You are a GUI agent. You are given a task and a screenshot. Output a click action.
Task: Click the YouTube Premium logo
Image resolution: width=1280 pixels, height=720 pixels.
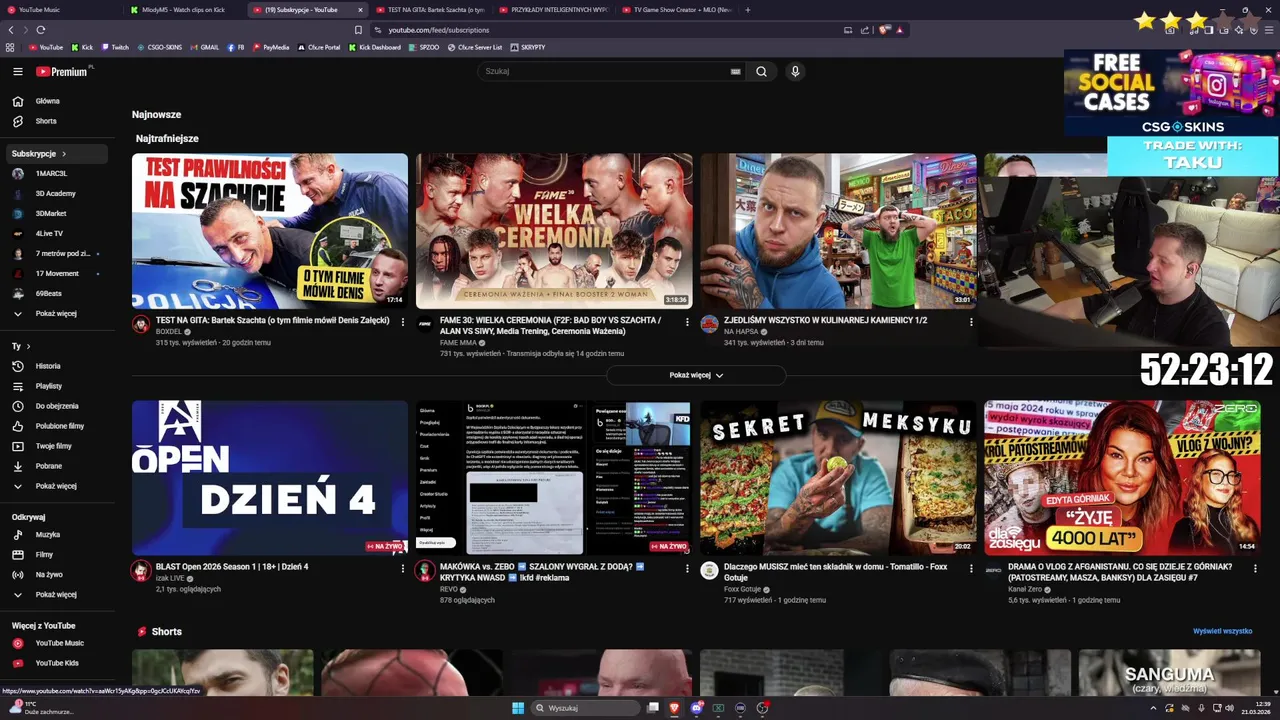click(63, 71)
